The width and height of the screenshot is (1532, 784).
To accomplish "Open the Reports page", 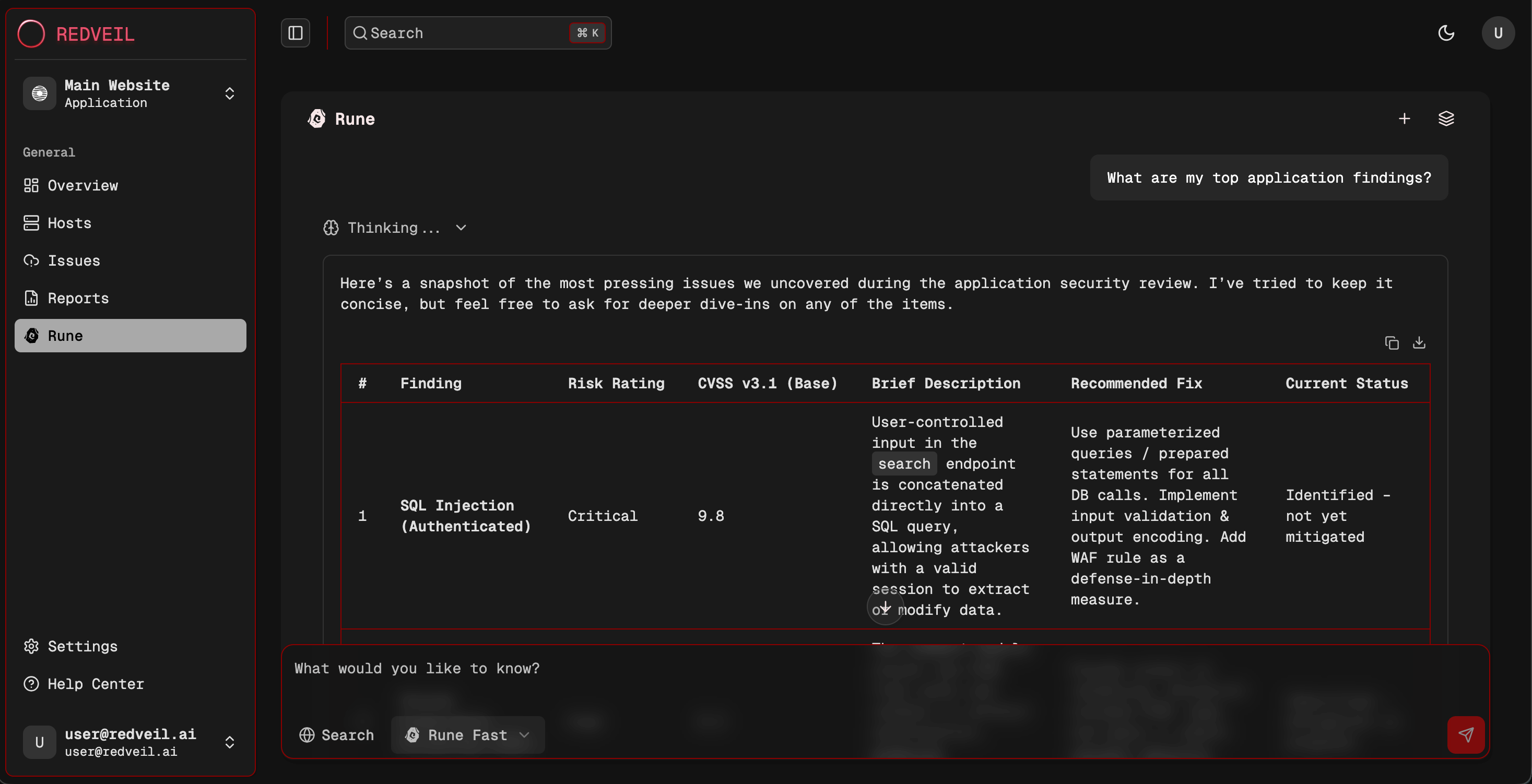I will pyautogui.click(x=78, y=298).
